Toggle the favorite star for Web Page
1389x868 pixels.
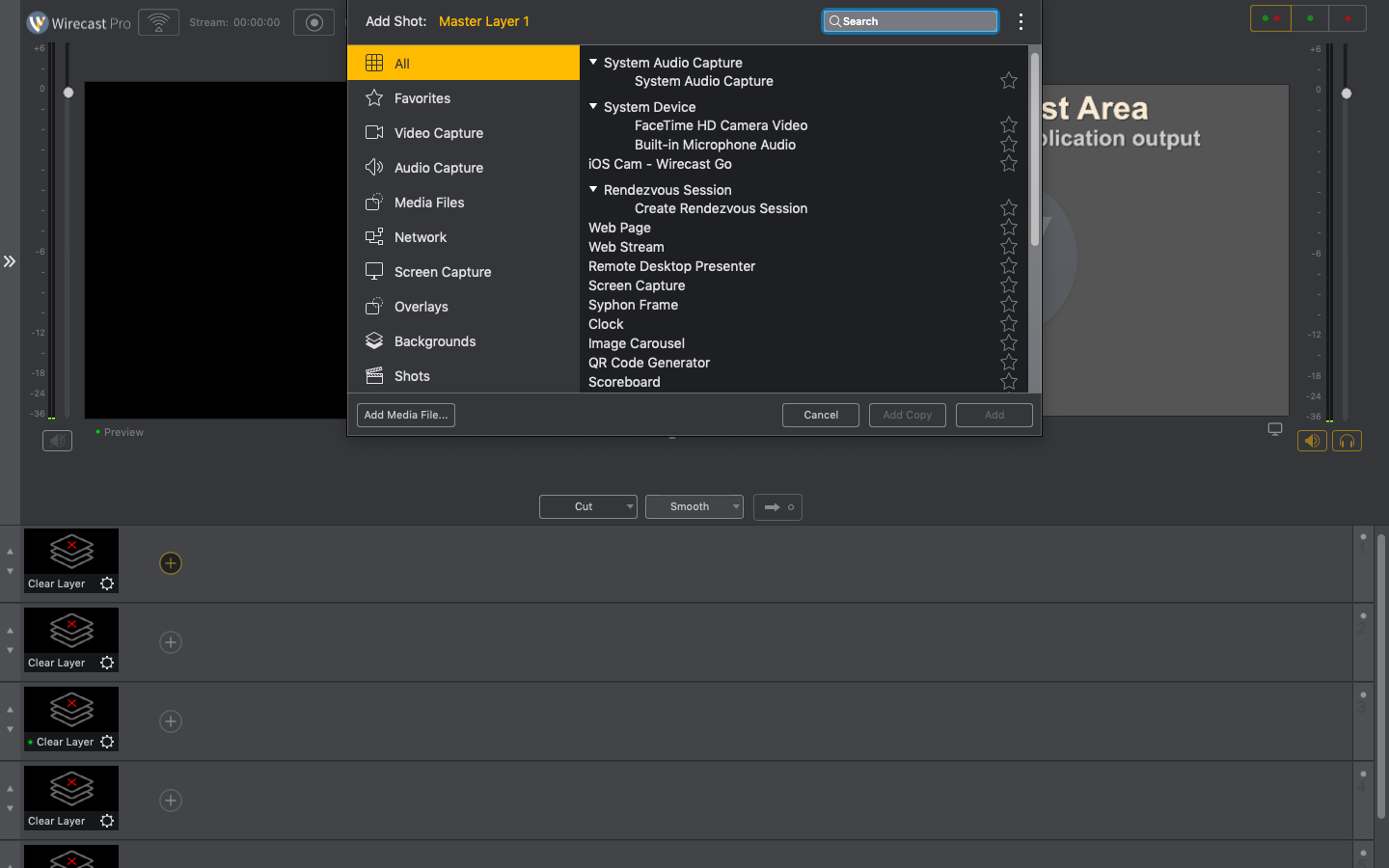[x=1009, y=228]
